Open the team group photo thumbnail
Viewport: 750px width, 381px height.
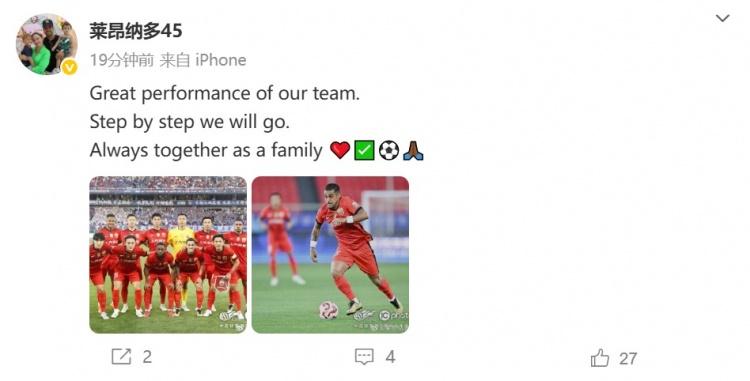click(x=168, y=255)
